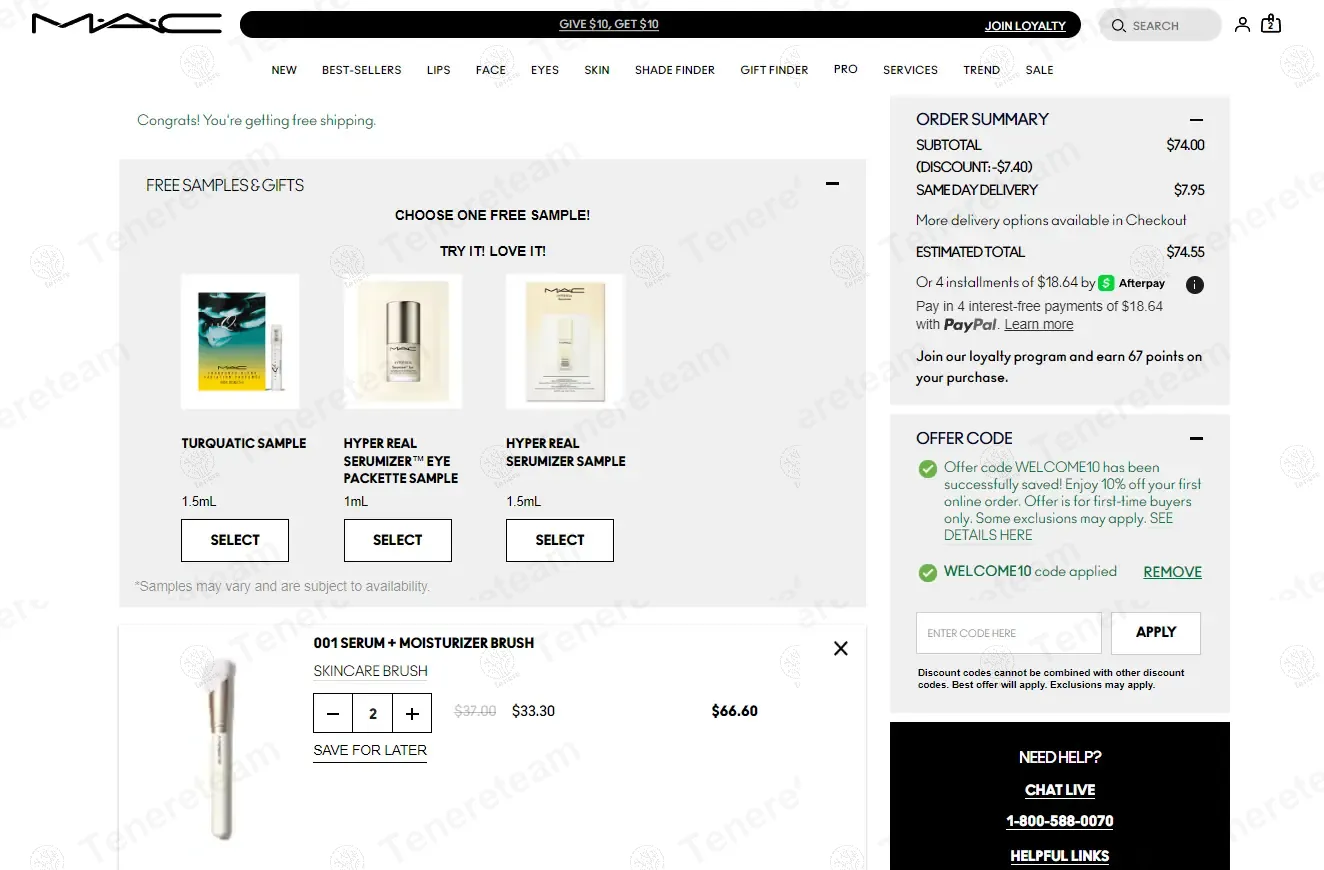
Task: Click the search magnifier icon
Action: [x=1119, y=26]
